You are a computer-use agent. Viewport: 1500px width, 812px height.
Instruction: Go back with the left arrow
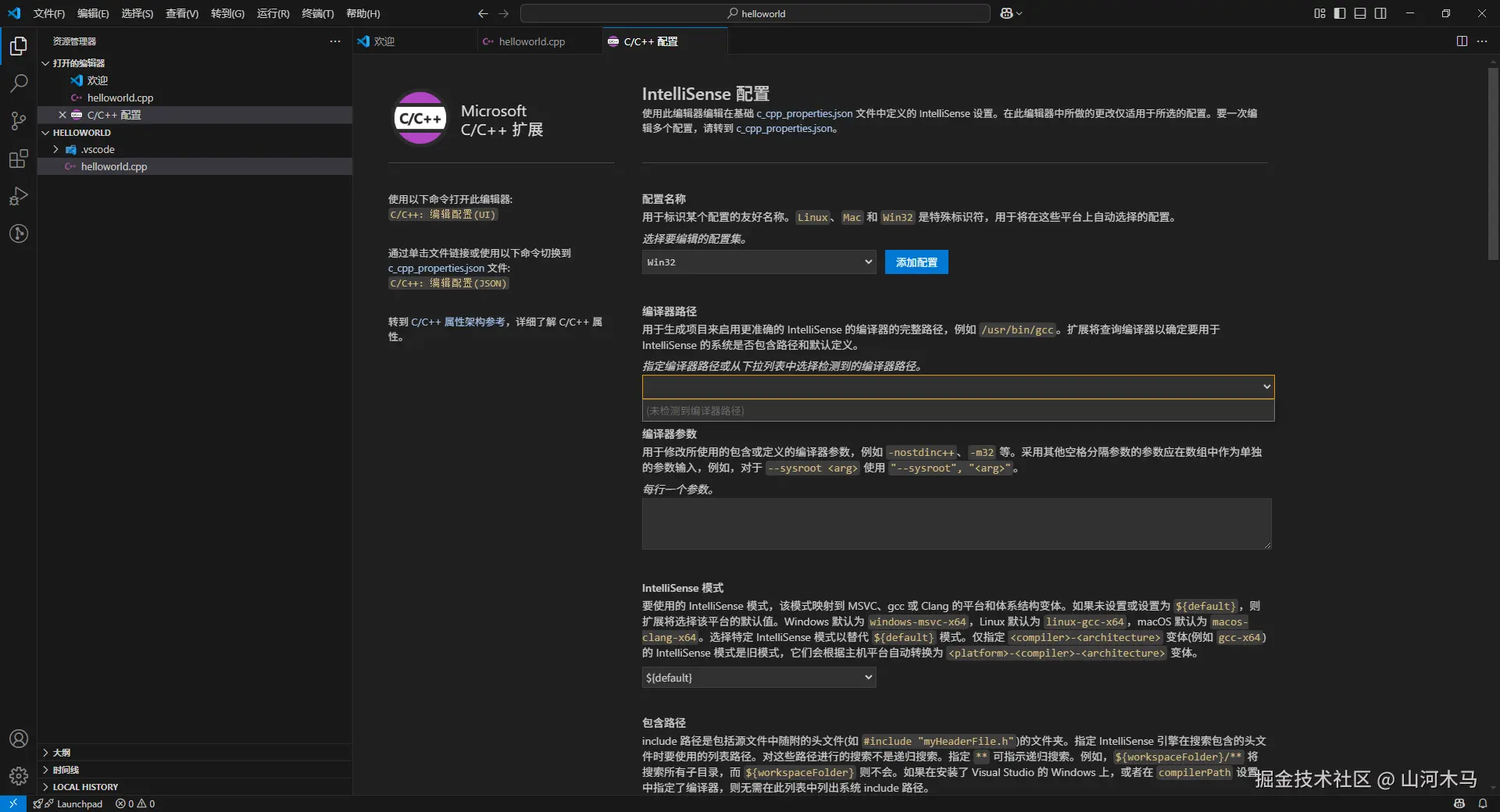pyautogui.click(x=483, y=13)
